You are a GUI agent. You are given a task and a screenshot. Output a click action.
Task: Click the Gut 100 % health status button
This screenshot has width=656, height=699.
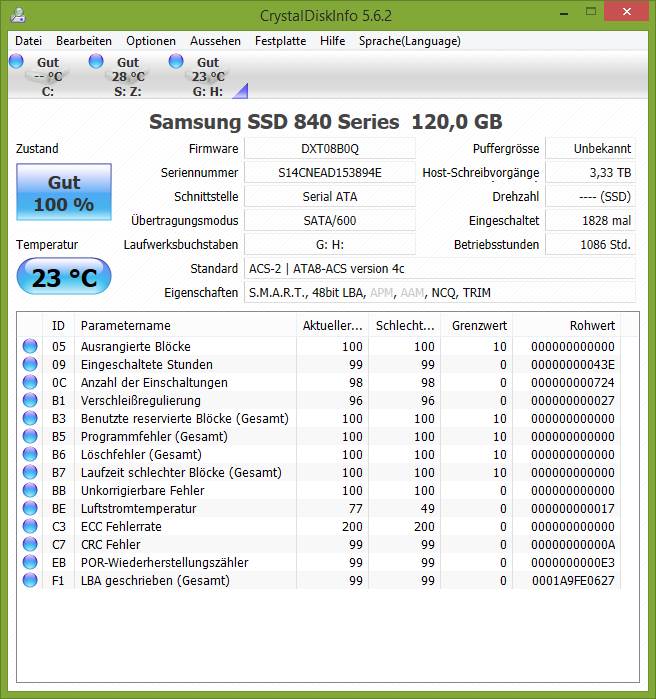click(x=64, y=192)
